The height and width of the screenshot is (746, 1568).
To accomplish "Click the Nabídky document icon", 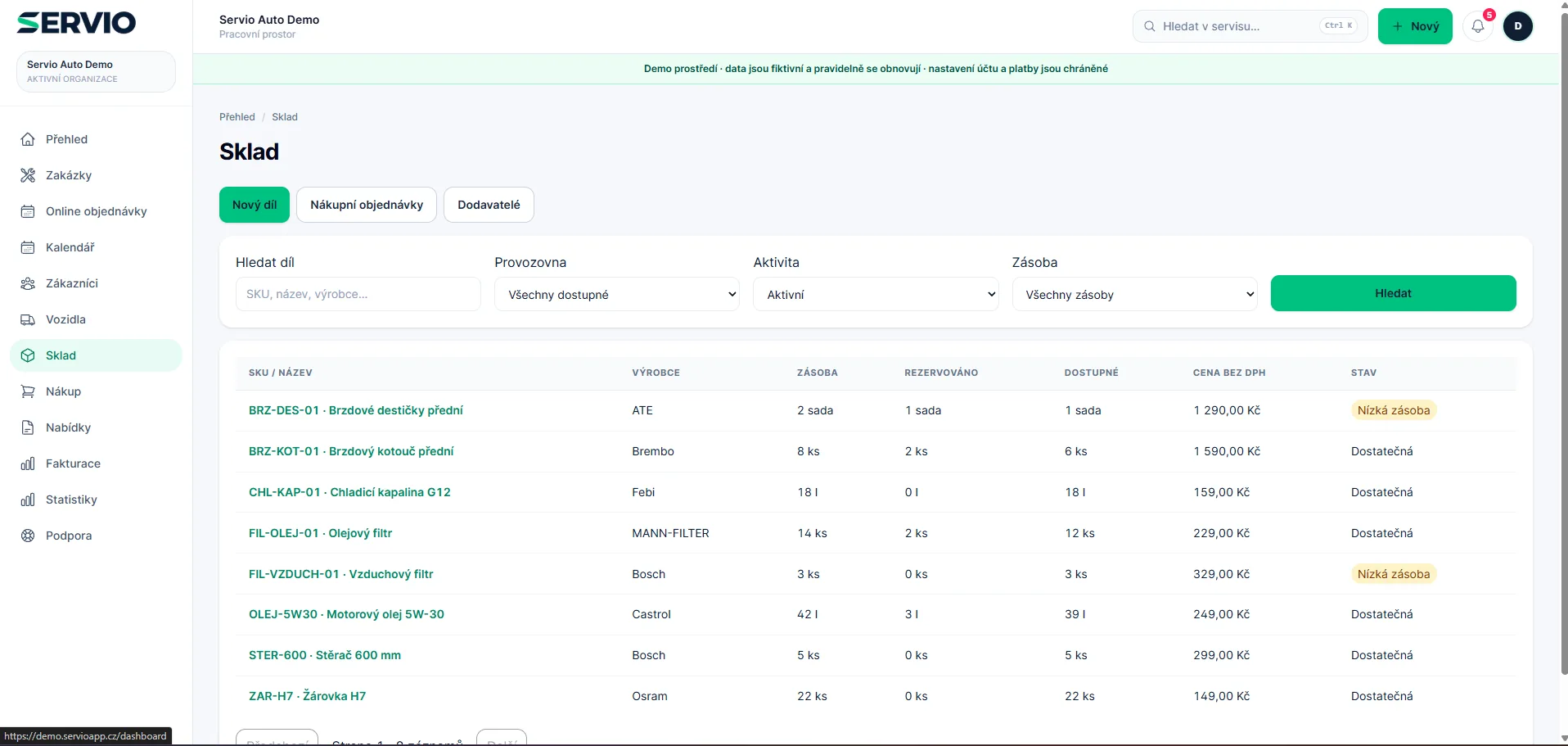I will pos(28,427).
